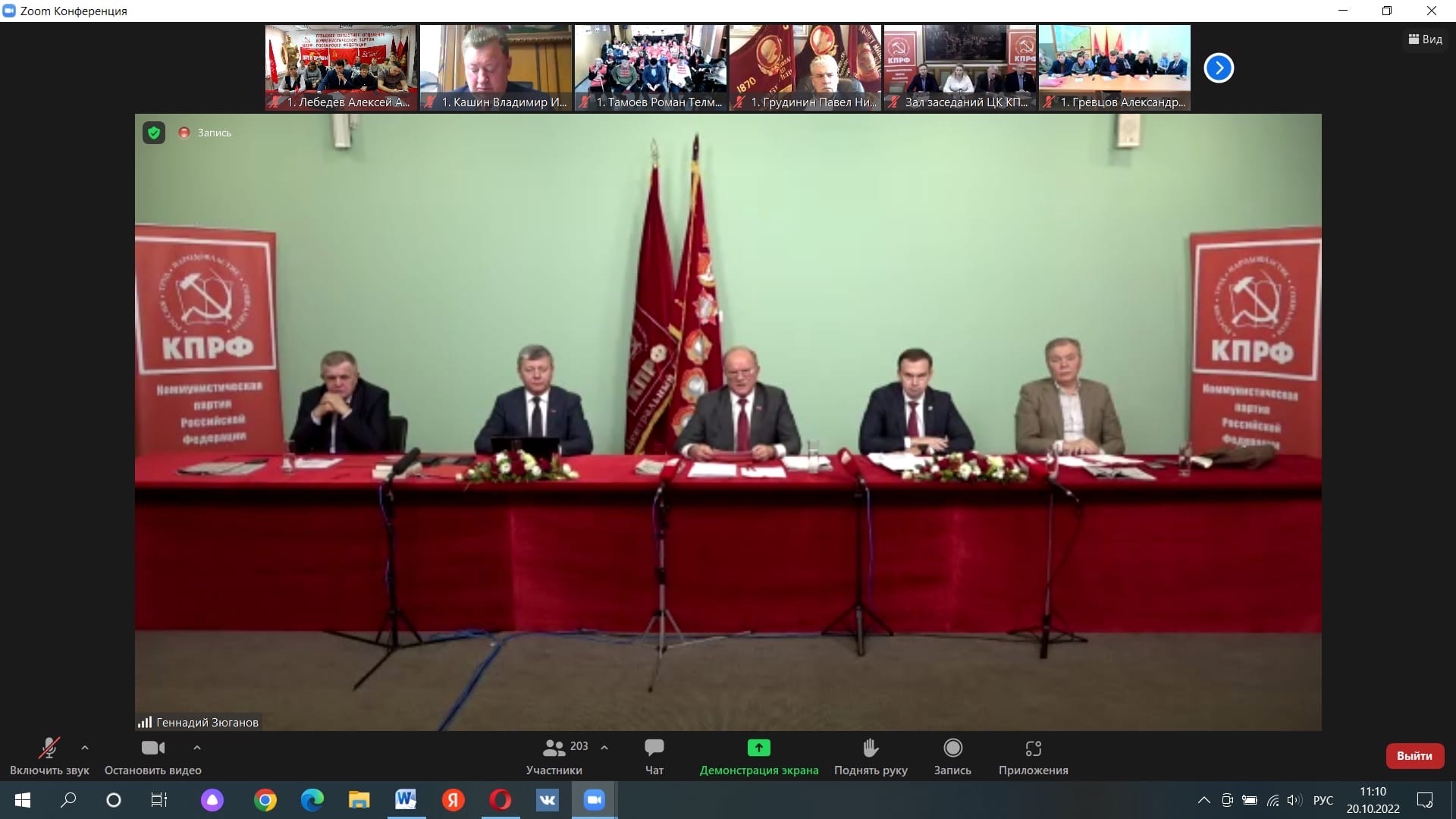The width and height of the screenshot is (1456, 819).
Task: Open the purple Alice assistant taskbar icon
Action: (212, 800)
